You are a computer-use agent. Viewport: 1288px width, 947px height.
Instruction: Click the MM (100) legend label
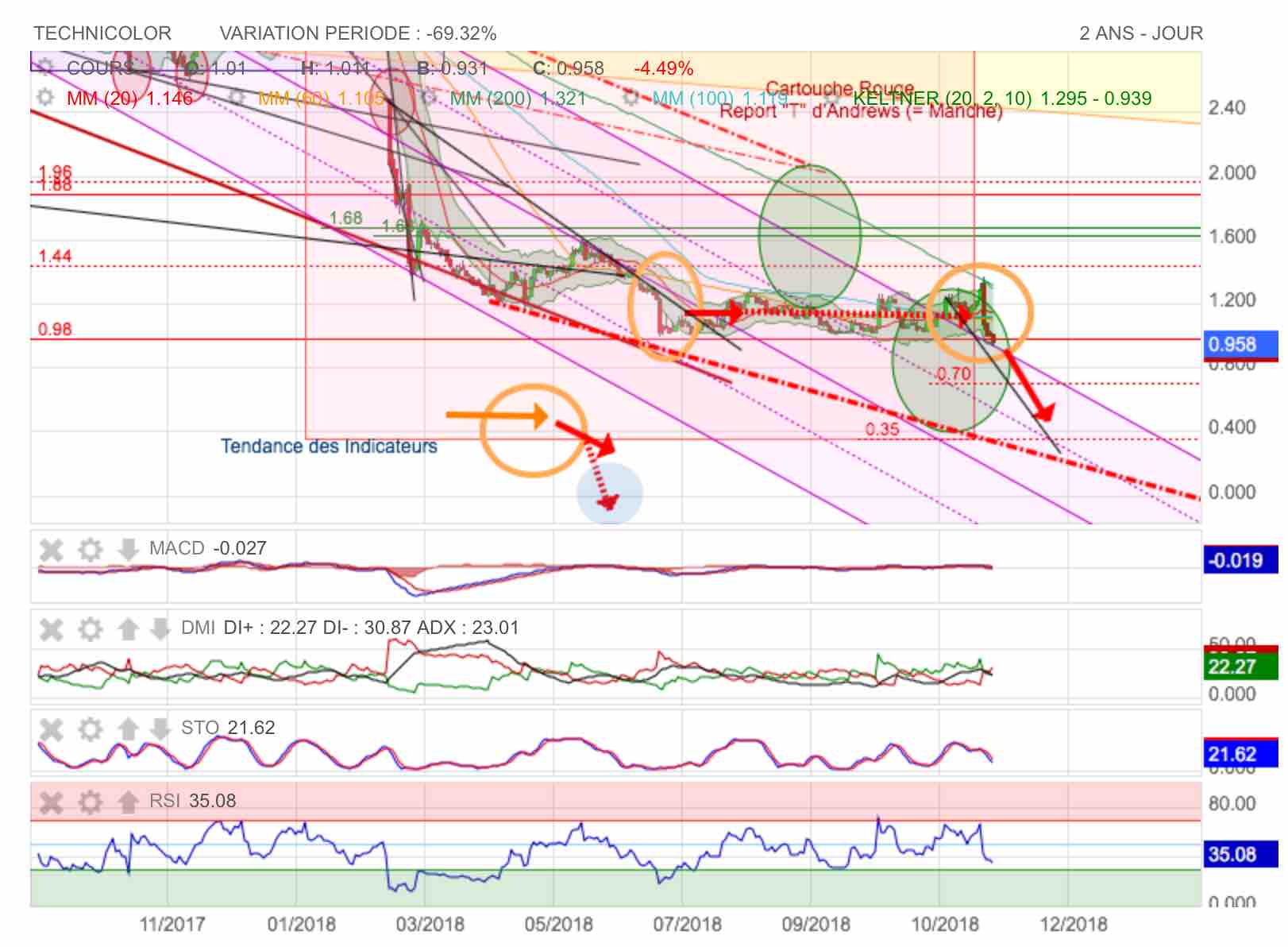[x=720, y=99]
